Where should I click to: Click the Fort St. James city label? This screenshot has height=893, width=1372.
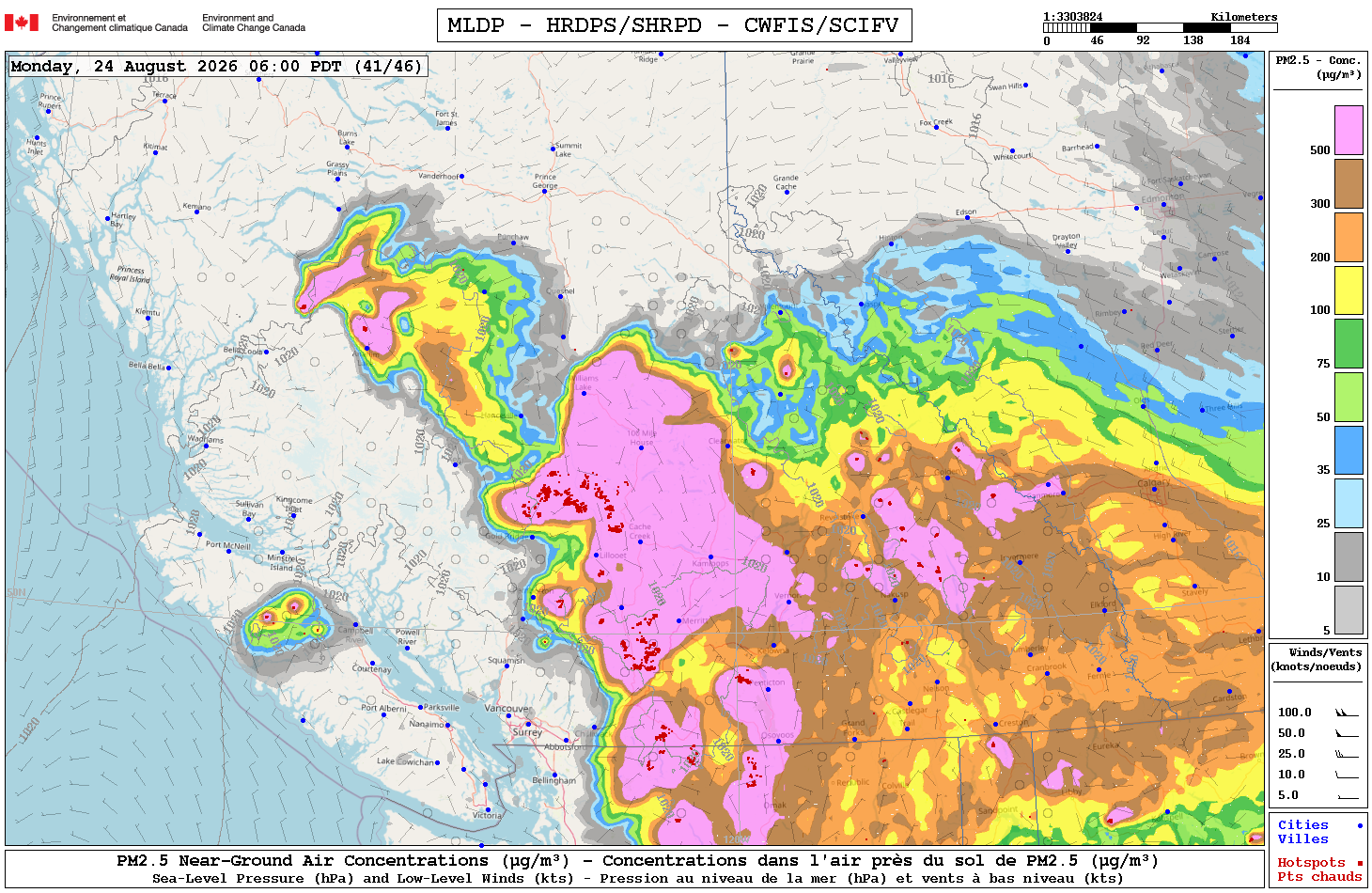tap(447, 118)
